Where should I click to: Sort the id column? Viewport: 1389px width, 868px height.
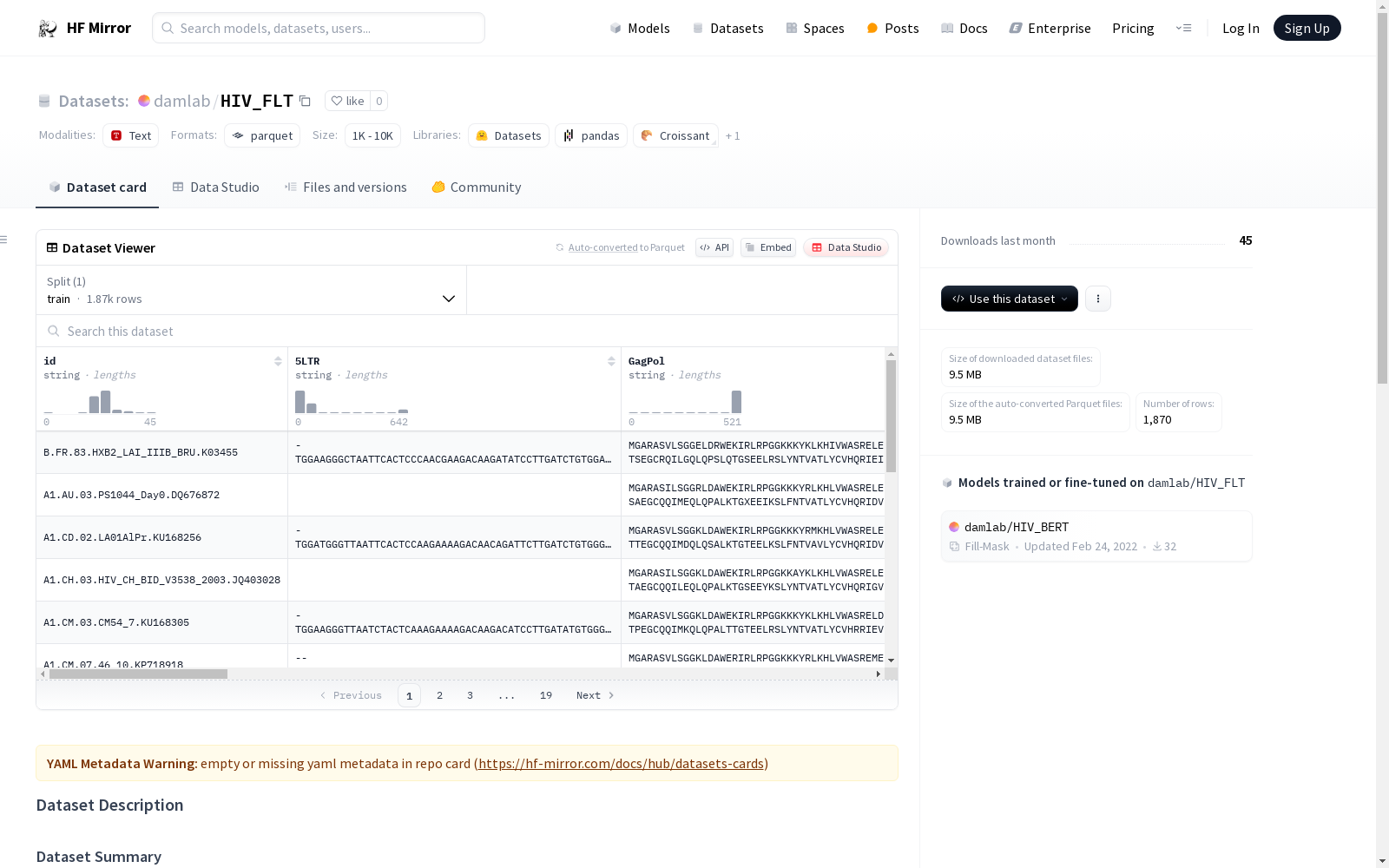coord(278,361)
